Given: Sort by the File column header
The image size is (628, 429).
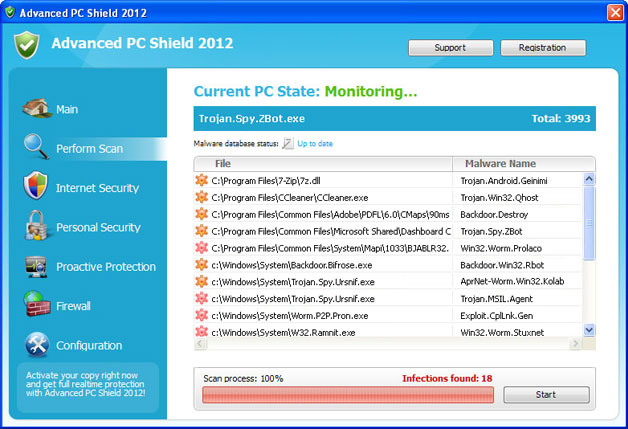Looking at the screenshot, I should tap(323, 164).
